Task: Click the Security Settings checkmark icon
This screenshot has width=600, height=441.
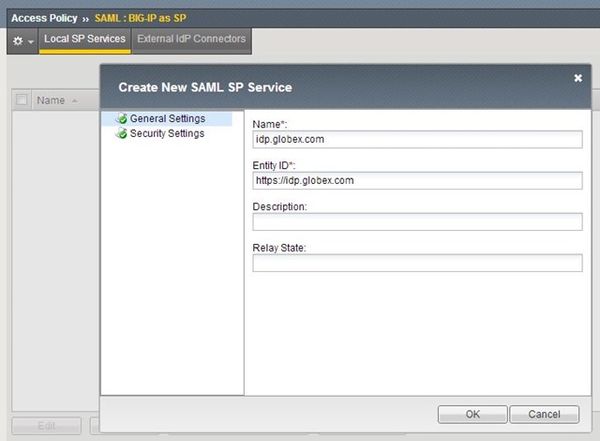Action: pos(121,134)
